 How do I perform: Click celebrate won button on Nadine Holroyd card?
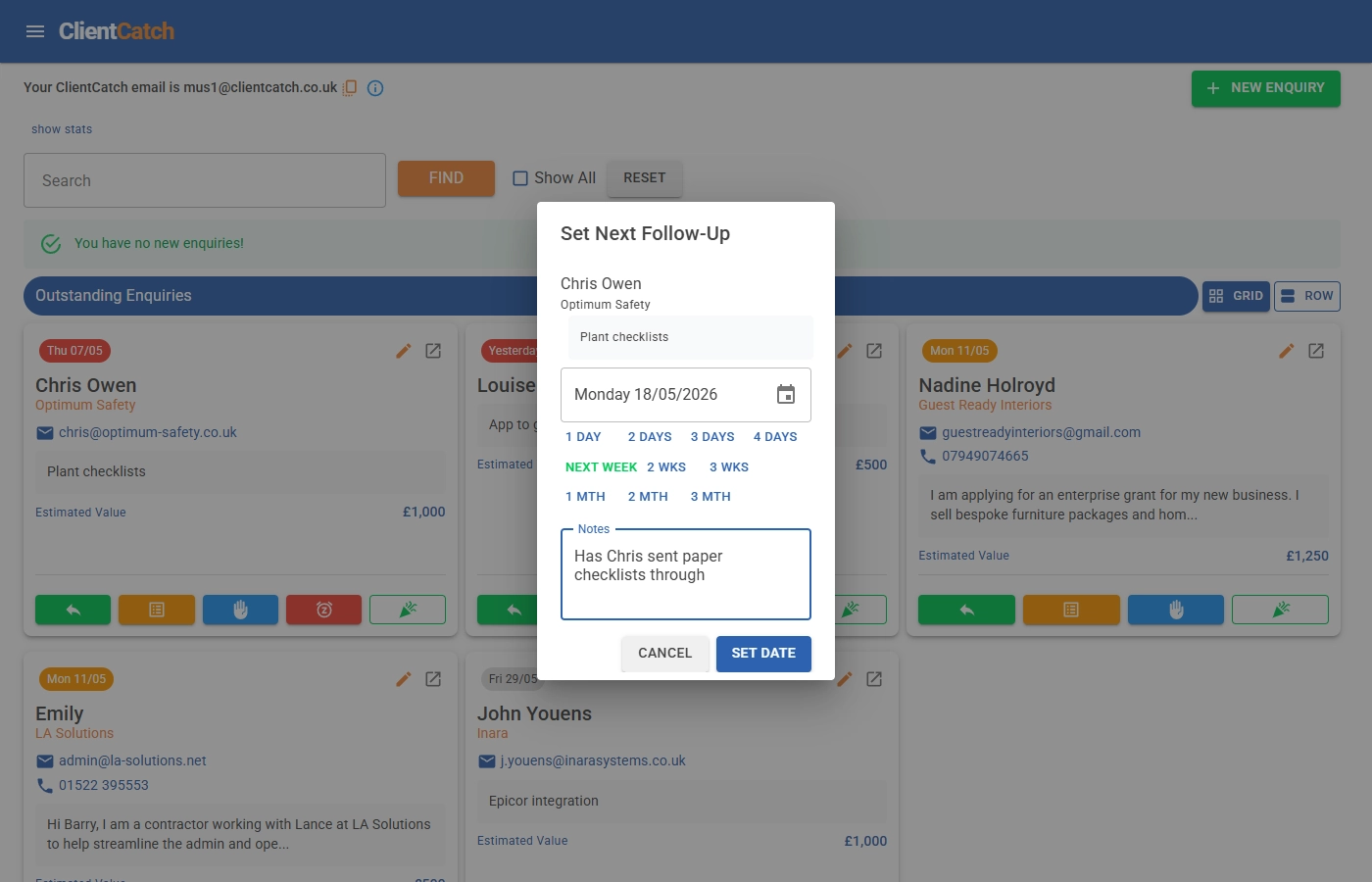click(x=1280, y=610)
